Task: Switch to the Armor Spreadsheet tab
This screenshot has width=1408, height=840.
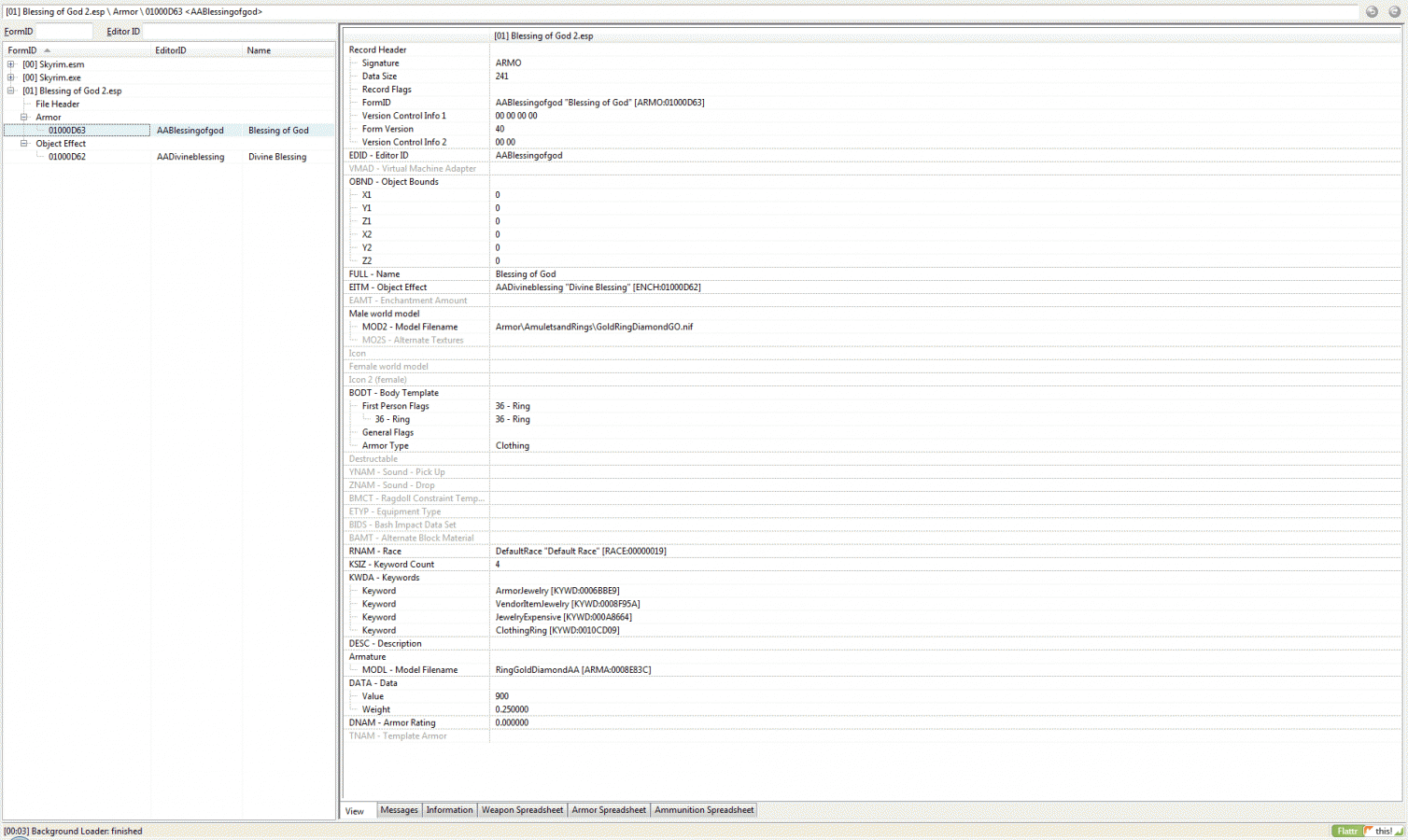Action: tap(609, 810)
